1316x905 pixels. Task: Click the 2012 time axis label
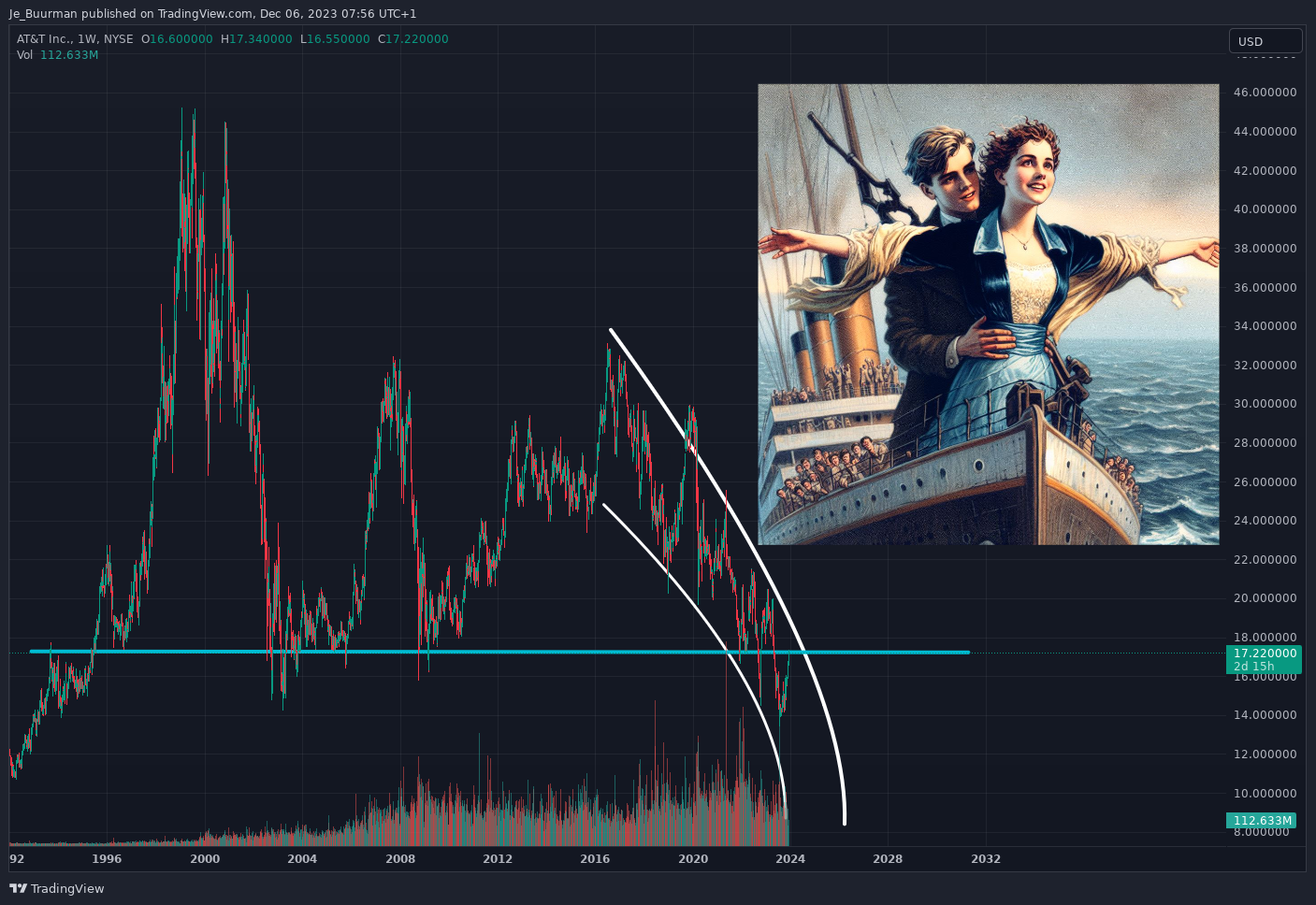click(x=498, y=859)
